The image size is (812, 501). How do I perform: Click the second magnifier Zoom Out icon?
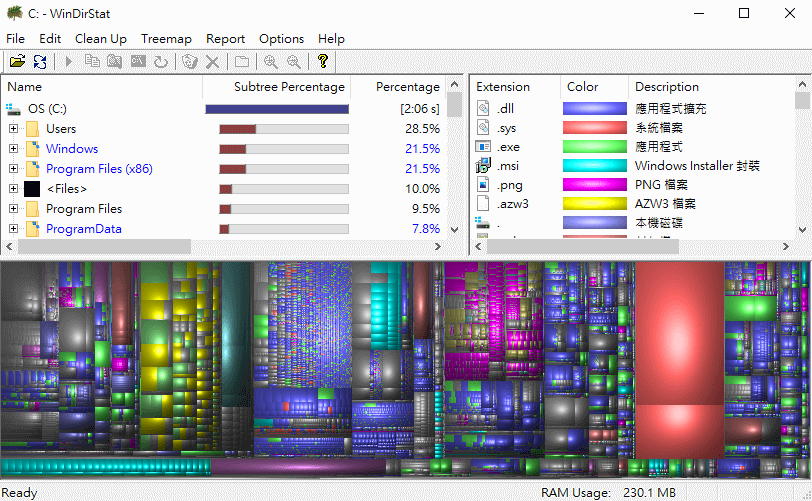coord(294,62)
